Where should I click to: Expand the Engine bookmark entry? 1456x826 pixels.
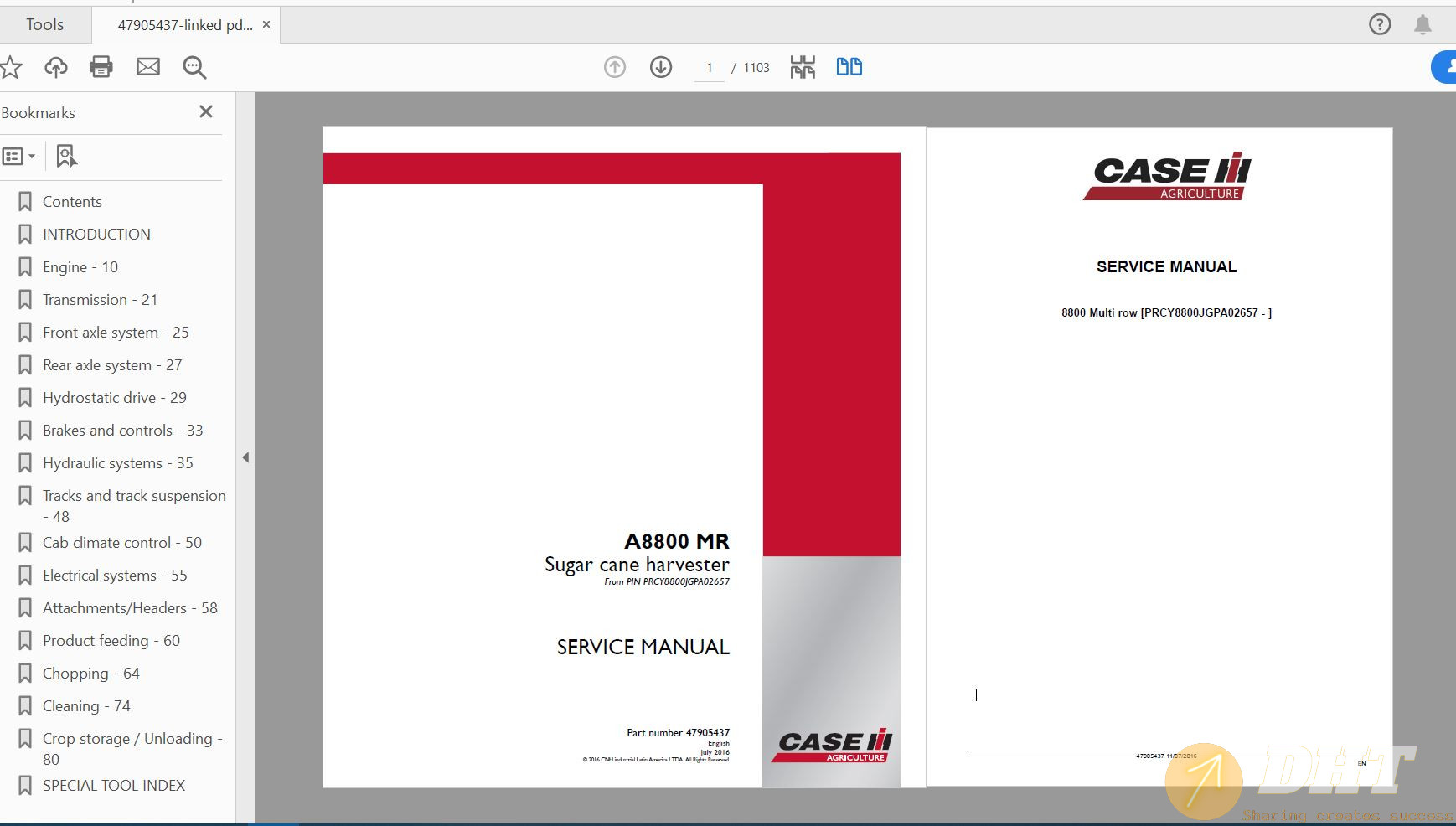point(79,266)
